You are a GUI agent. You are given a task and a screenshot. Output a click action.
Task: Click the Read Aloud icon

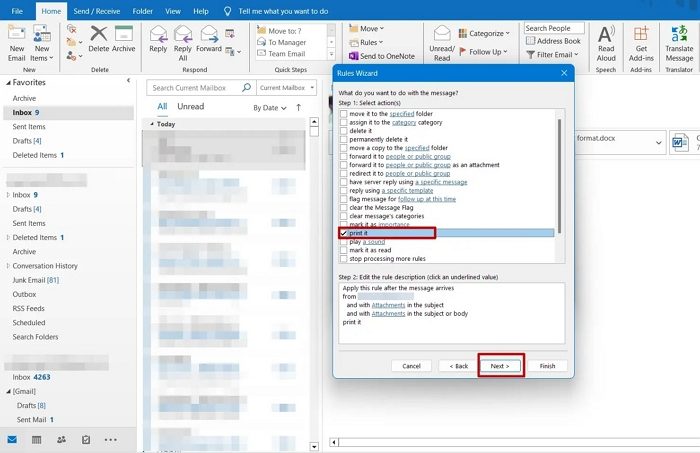[606, 34]
